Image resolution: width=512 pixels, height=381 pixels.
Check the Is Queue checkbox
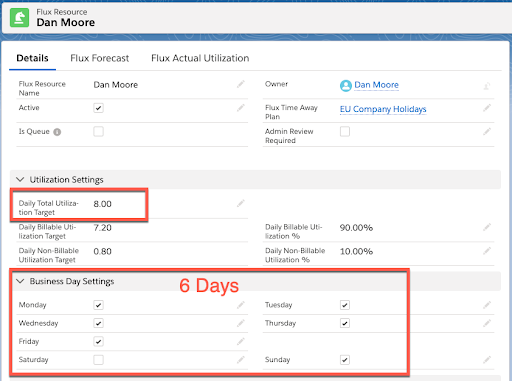point(98,131)
